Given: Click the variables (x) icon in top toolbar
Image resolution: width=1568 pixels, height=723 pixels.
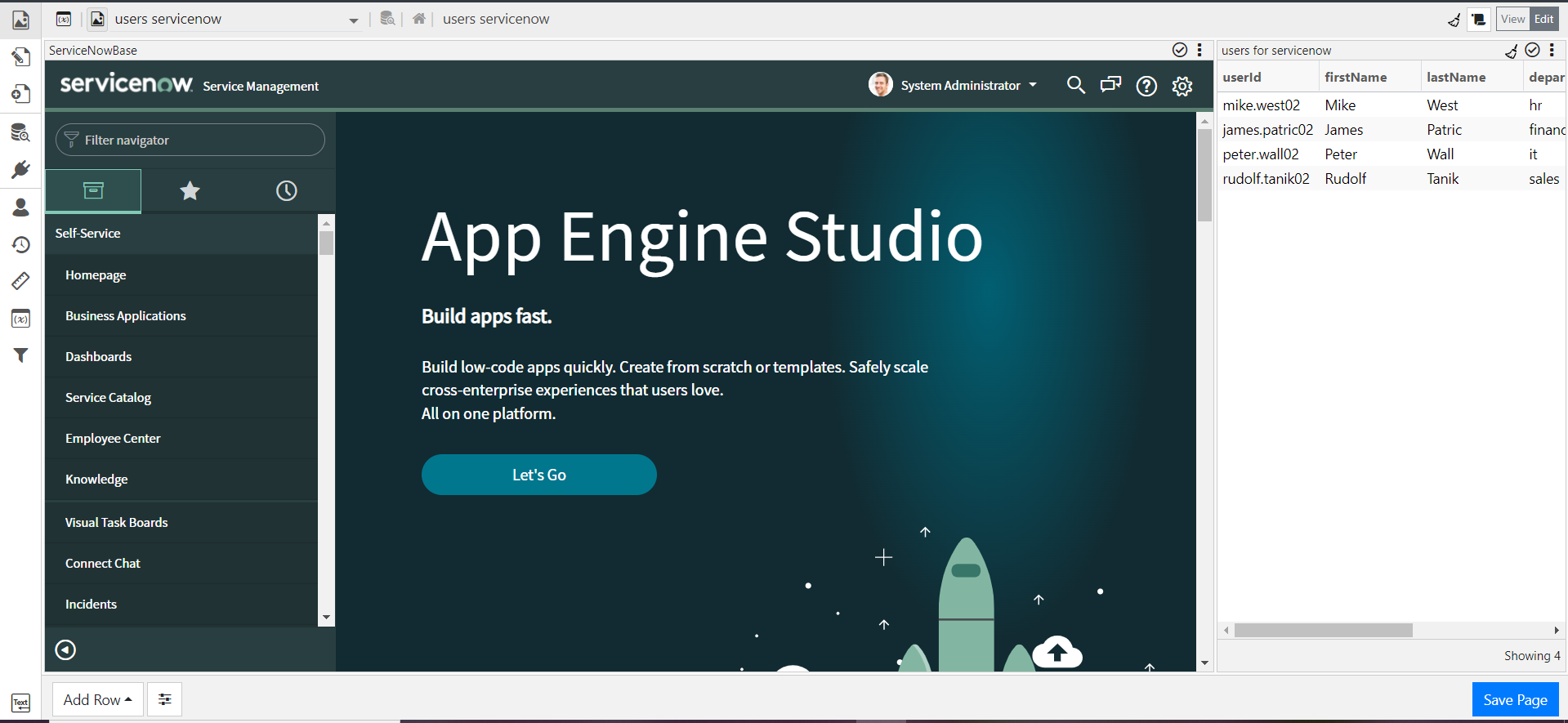Looking at the screenshot, I should click(x=64, y=19).
